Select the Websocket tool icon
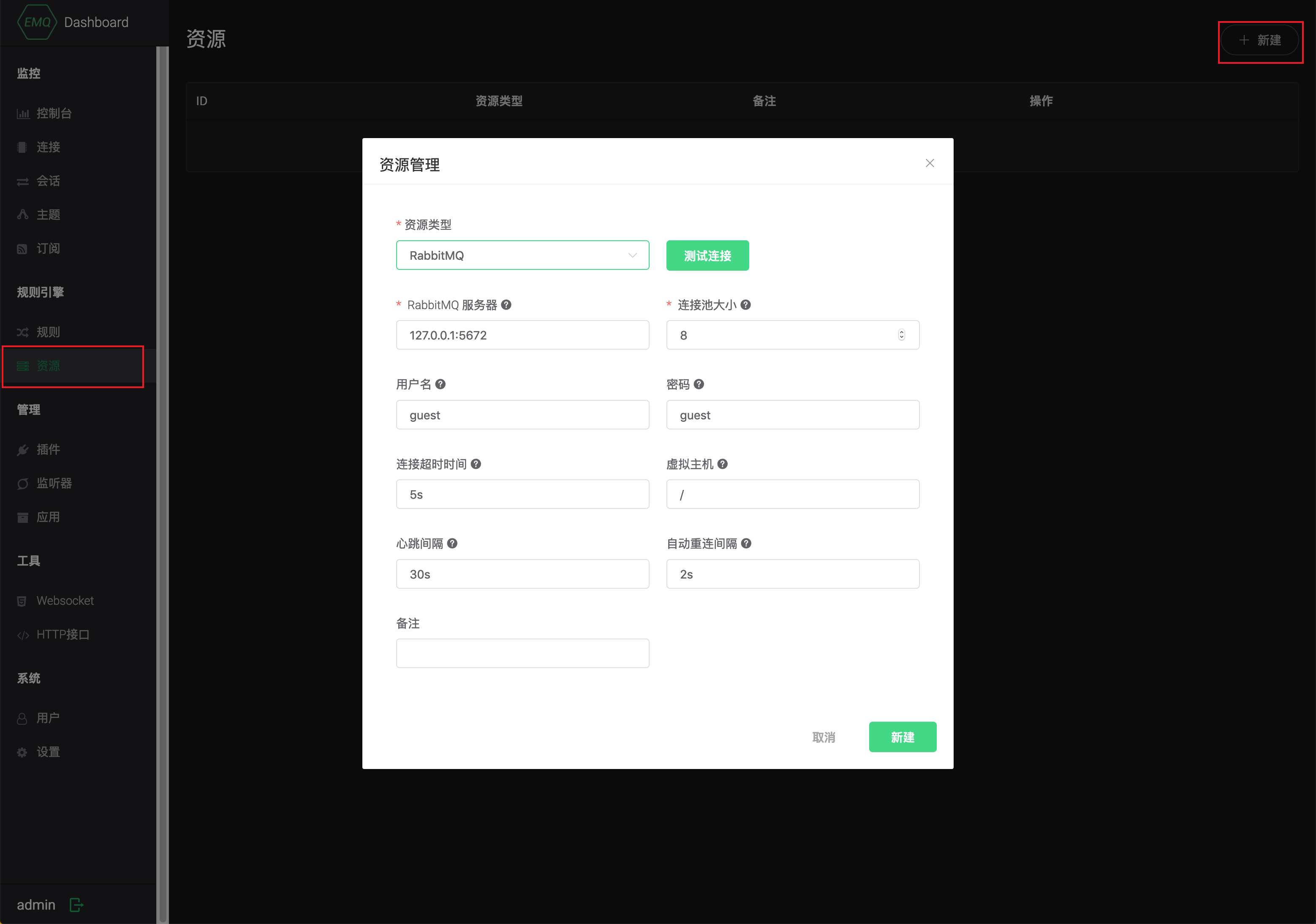The height and width of the screenshot is (924, 1316). point(23,600)
